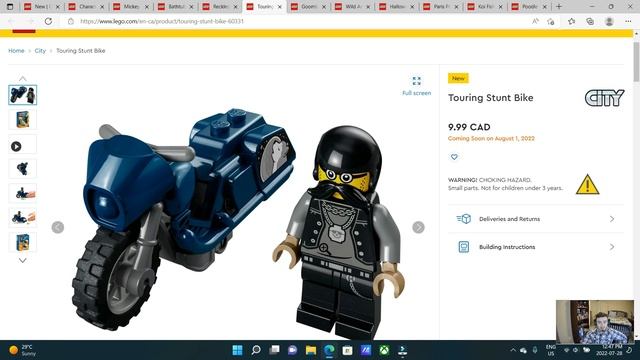
Task: Show hidden system tray icons chevron
Action: click(x=513, y=350)
